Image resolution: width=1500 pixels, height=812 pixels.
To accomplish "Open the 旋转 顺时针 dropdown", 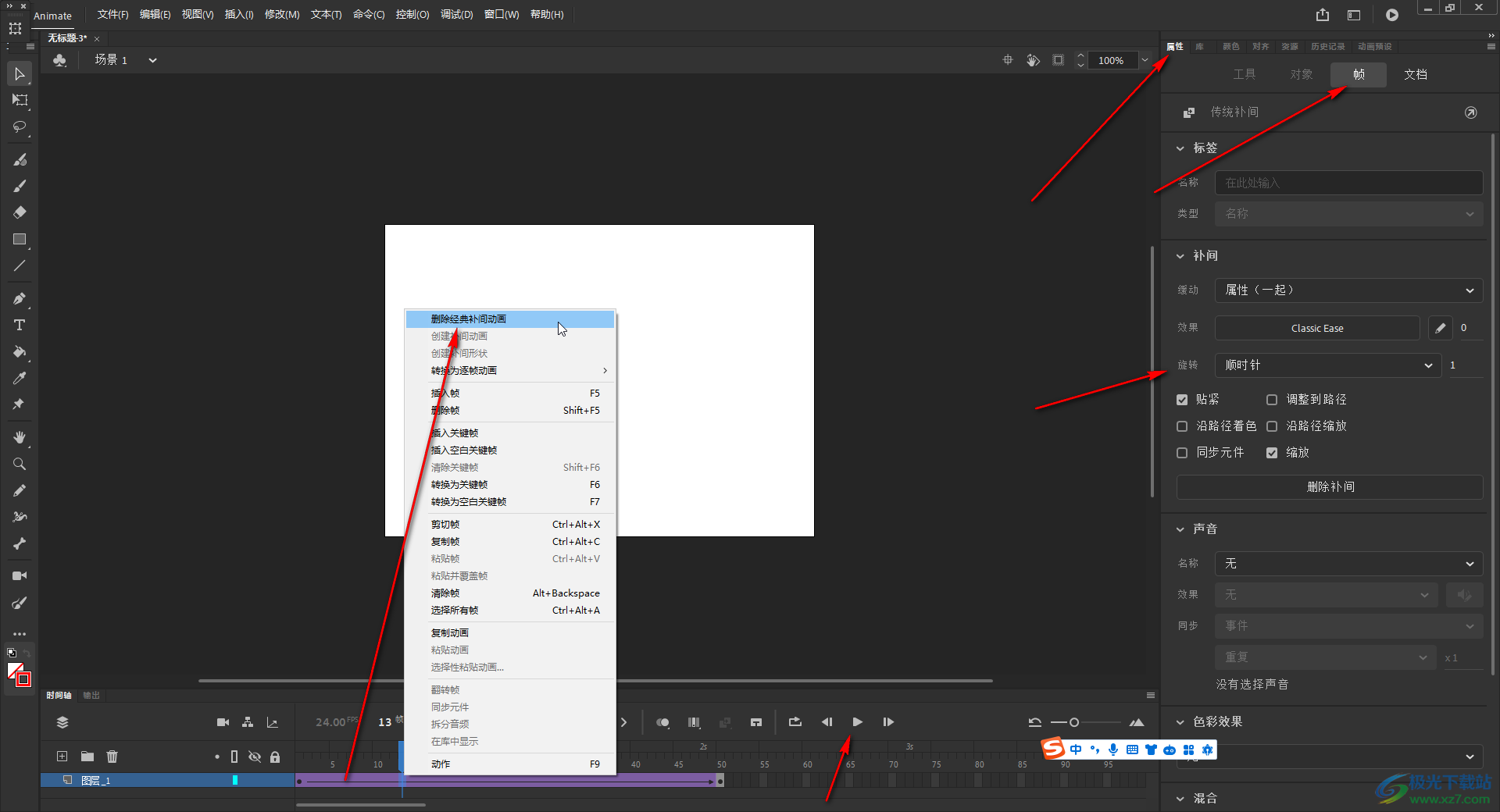I will tap(1327, 365).
